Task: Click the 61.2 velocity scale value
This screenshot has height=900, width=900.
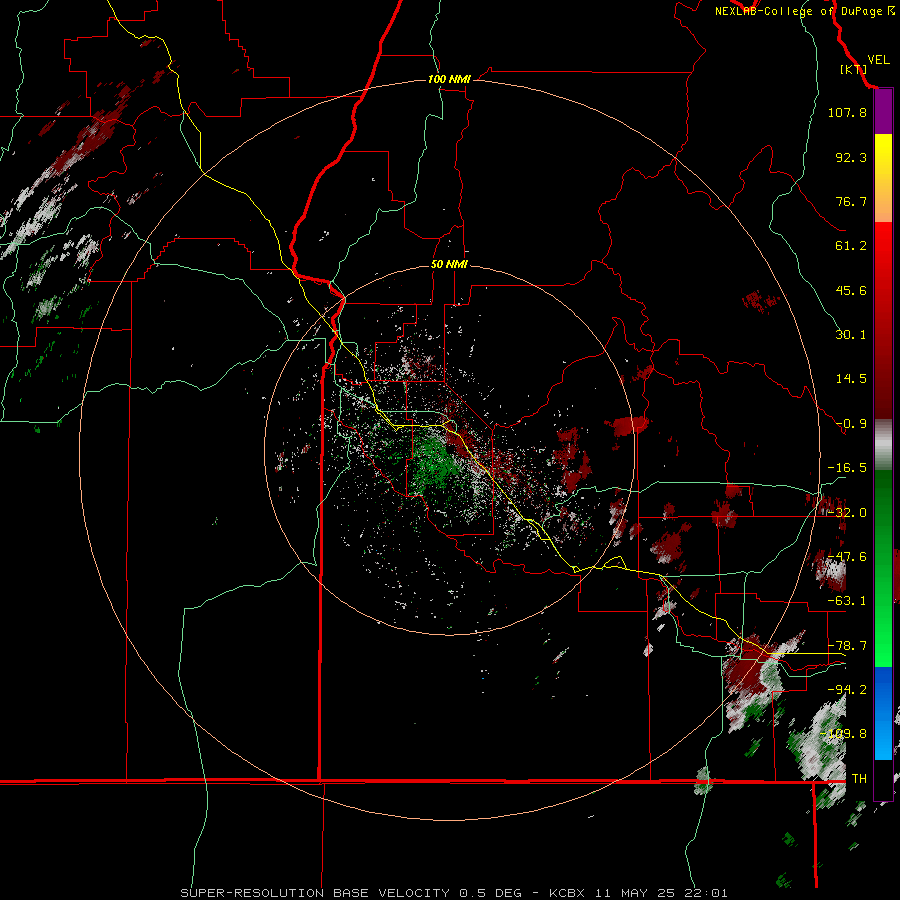Action: [x=851, y=246]
